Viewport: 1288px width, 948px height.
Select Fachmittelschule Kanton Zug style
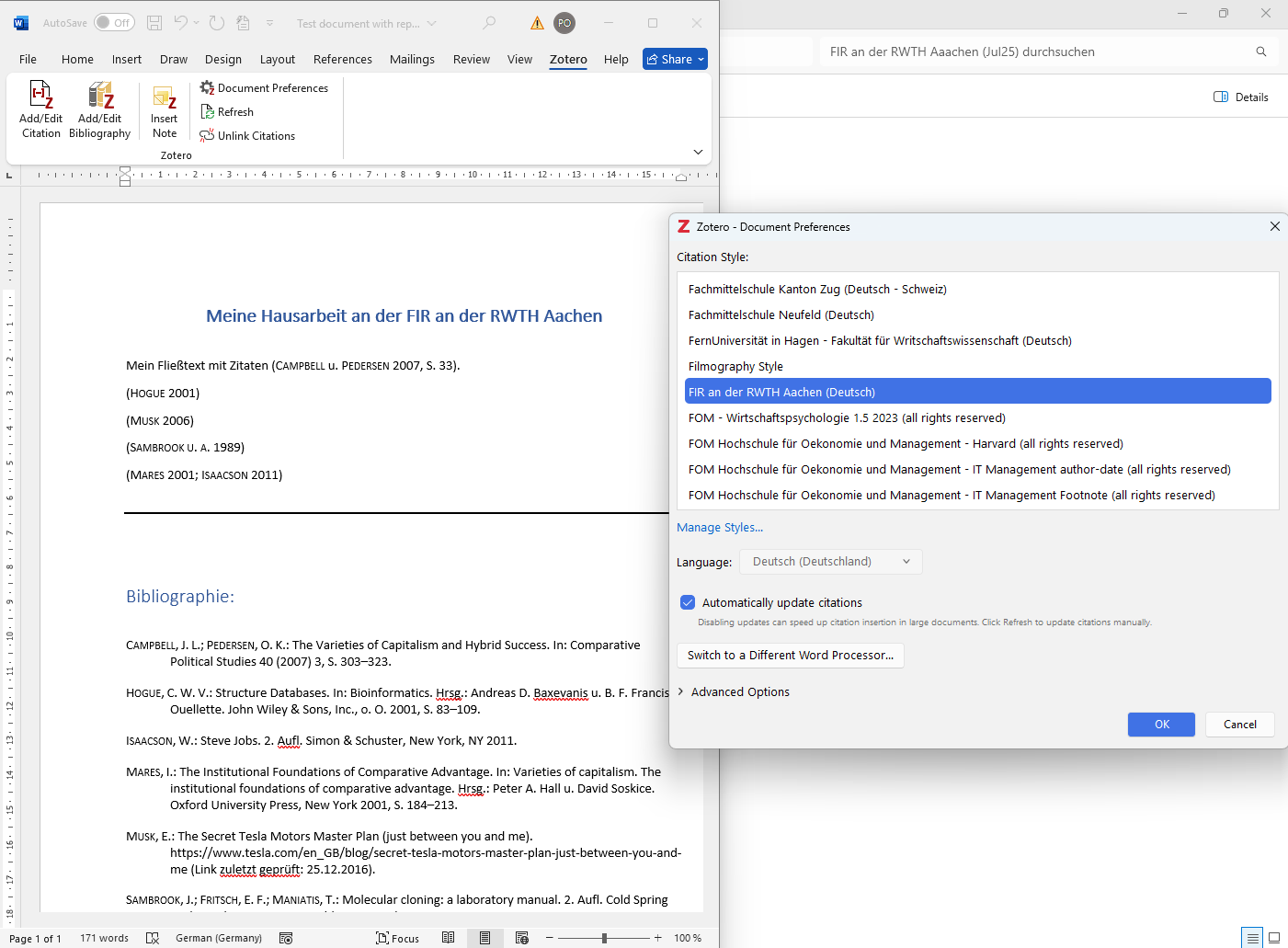tap(978, 289)
